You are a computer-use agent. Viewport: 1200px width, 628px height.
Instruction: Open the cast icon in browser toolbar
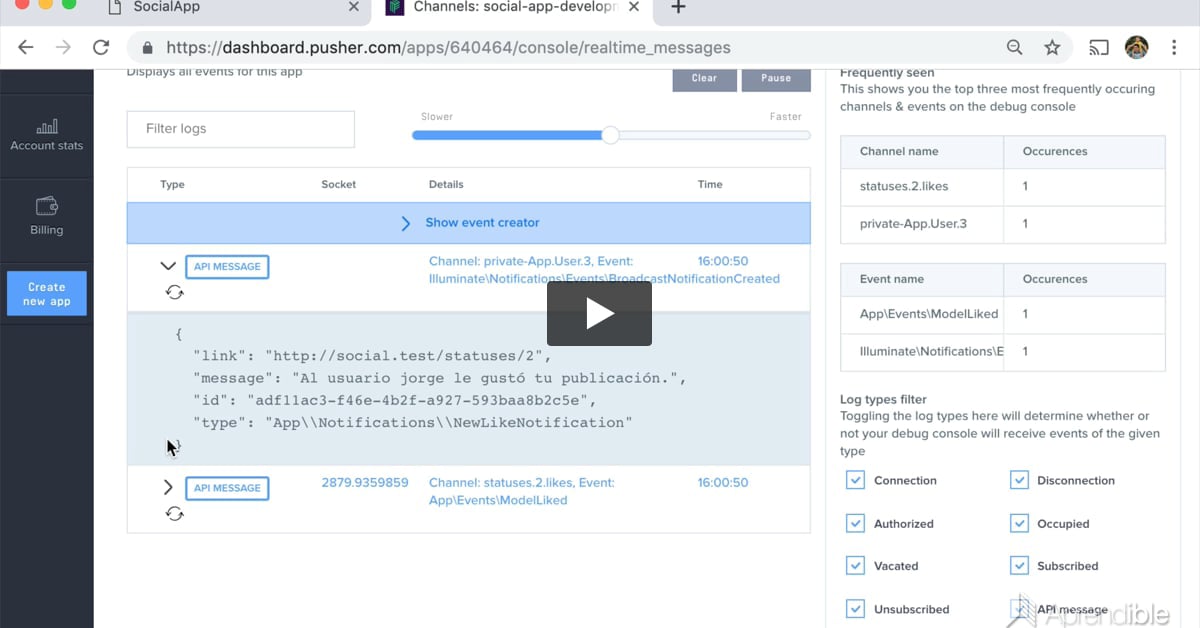pos(1099,47)
